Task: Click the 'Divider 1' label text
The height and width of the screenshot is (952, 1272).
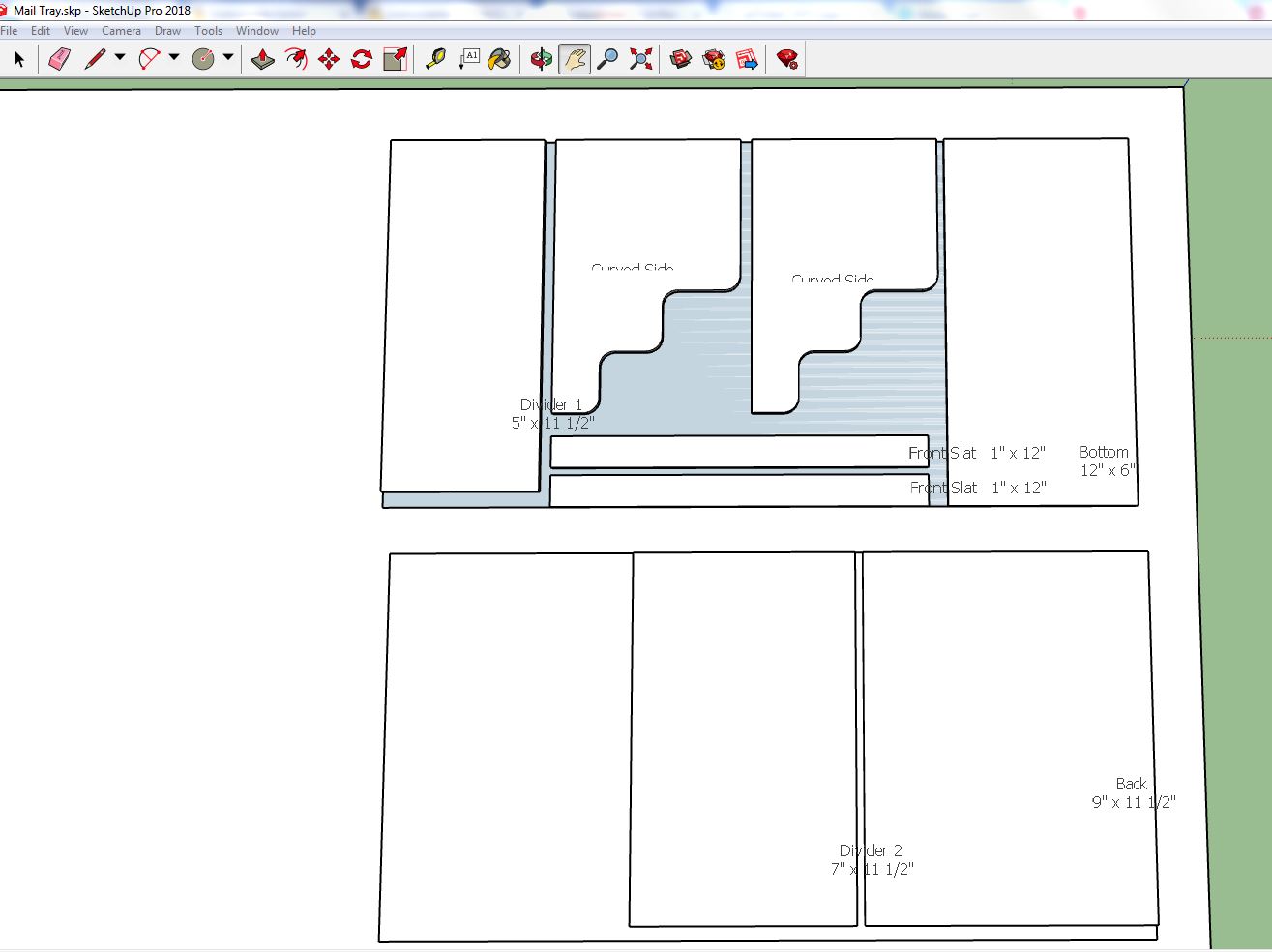Action: [x=551, y=405]
